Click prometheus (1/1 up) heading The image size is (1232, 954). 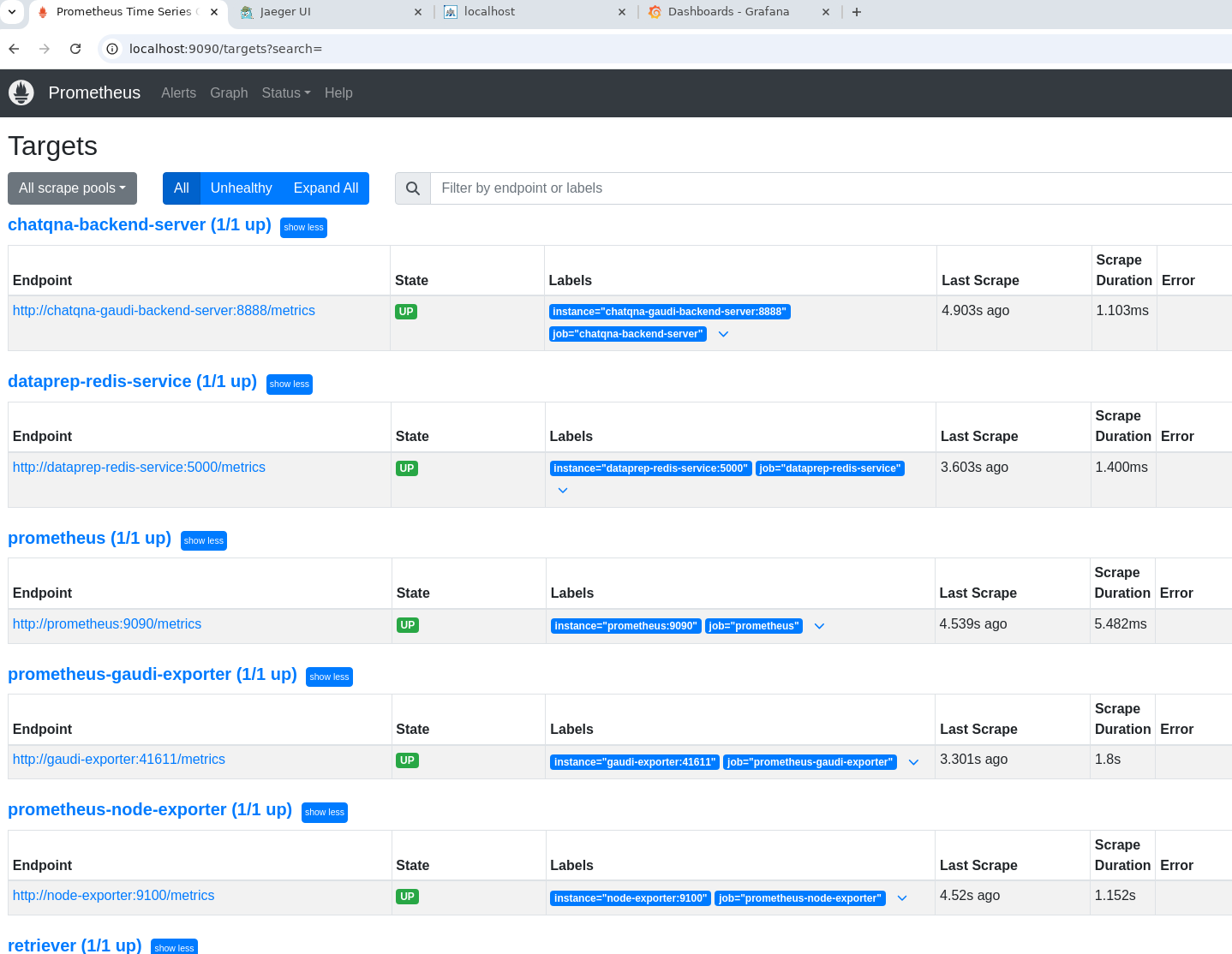click(x=90, y=539)
